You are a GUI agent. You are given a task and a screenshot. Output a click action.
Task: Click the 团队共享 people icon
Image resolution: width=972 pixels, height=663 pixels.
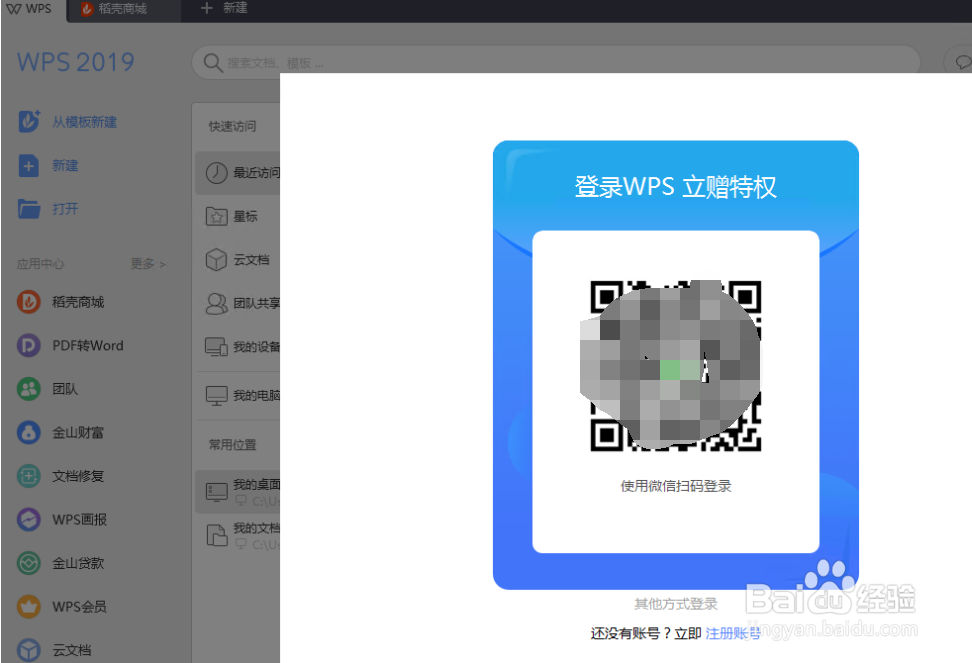pyautogui.click(x=216, y=303)
